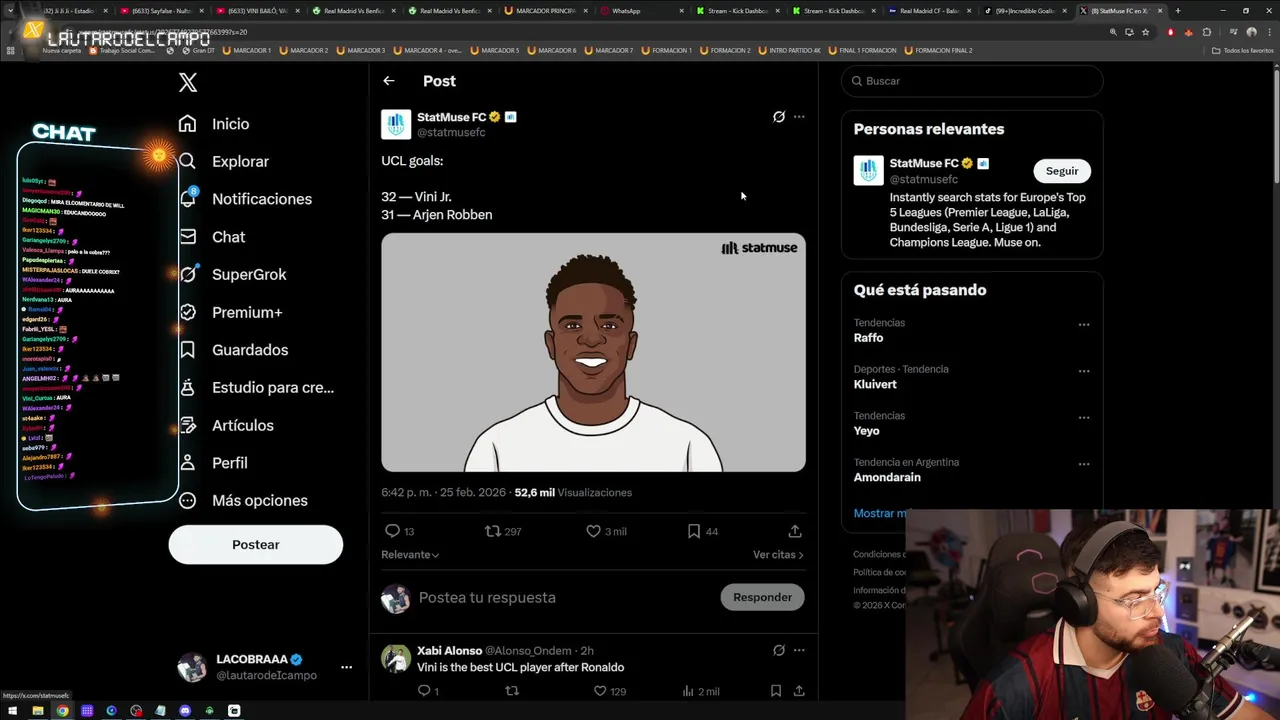This screenshot has width=1280, height=720.
Task: Bookmark the post with 44 saves
Action: click(x=702, y=531)
